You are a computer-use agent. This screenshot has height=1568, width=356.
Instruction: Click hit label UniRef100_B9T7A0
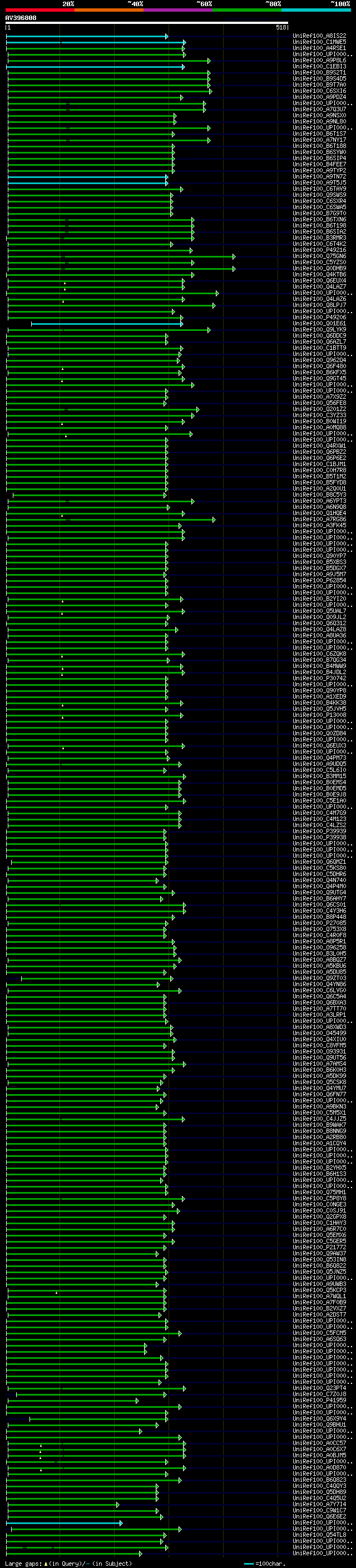coord(319,85)
